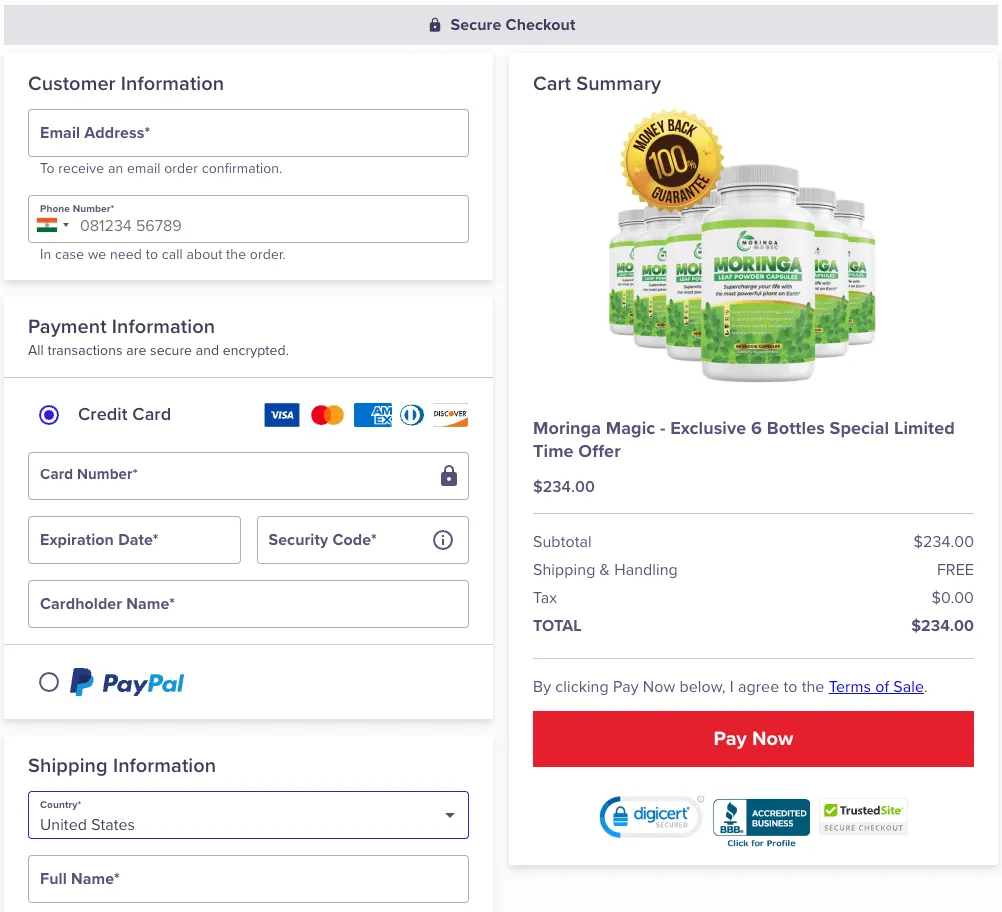Image resolution: width=1002 pixels, height=912 pixels.
Task: Click the info icon beside Security Code
Action: pos(442,540)
